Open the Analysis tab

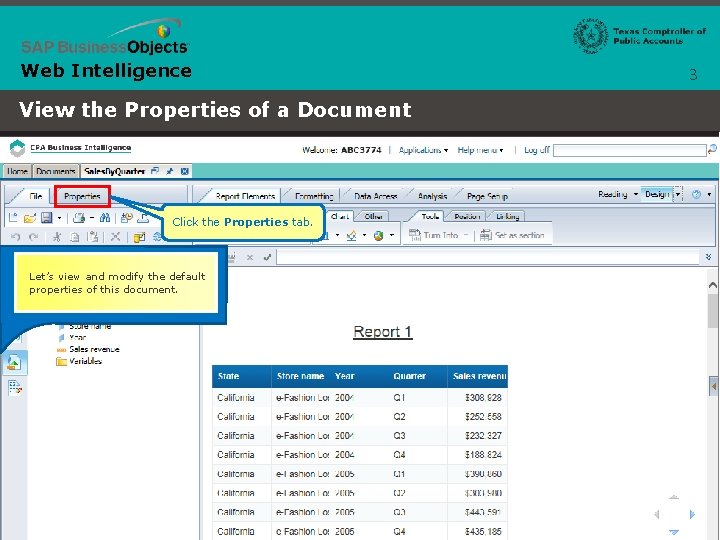tap(433, 196)
